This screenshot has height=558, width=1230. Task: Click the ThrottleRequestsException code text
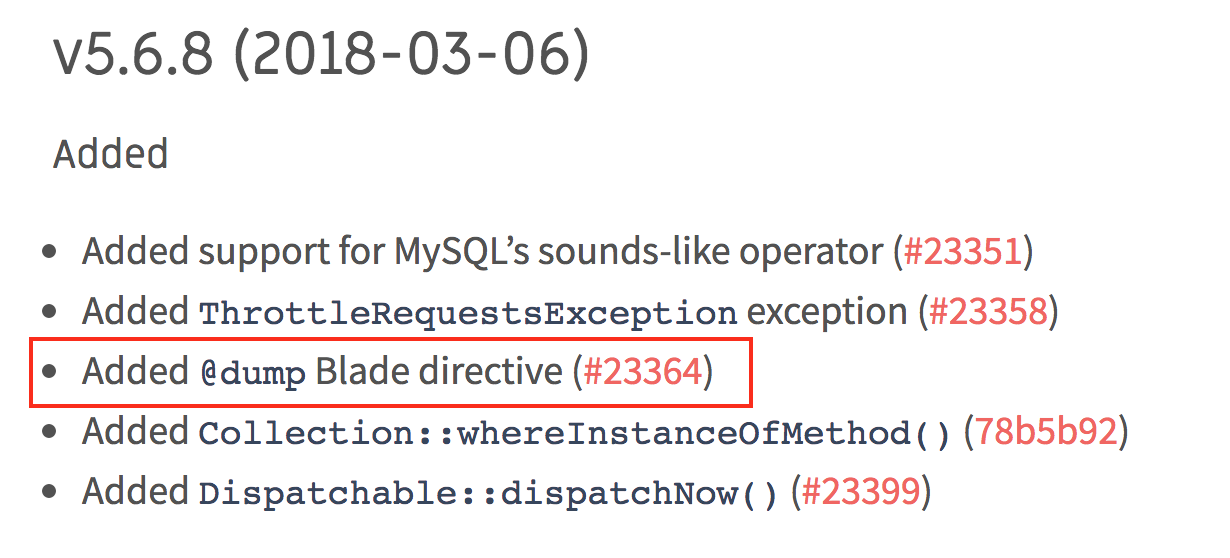(x=468, y=314)
